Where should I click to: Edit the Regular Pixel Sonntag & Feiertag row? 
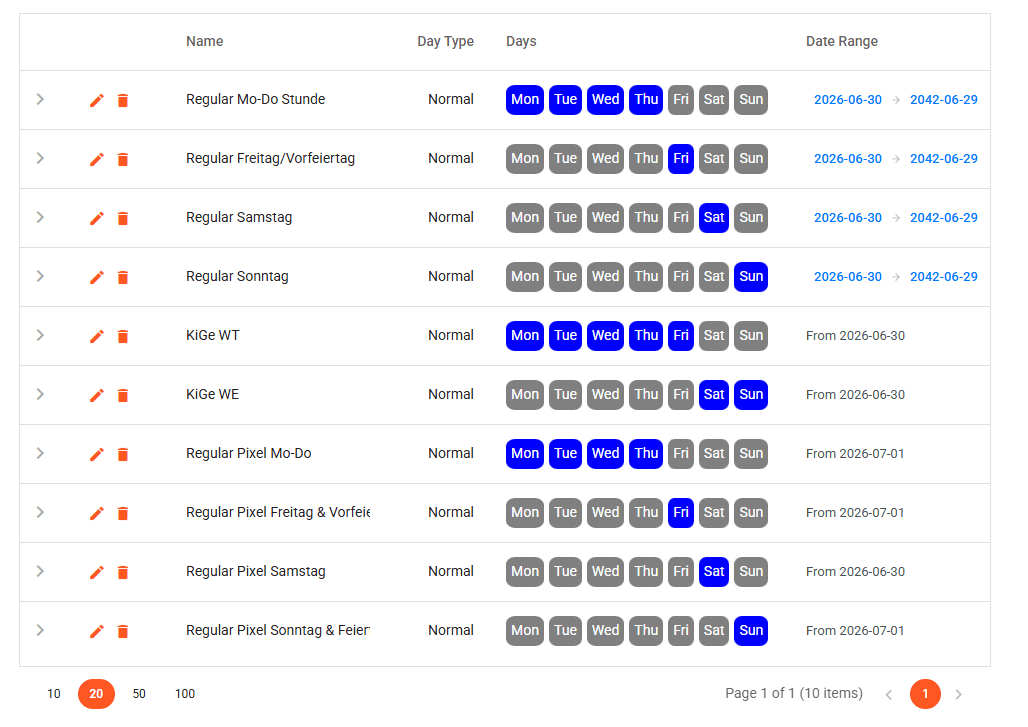(96, 631)
